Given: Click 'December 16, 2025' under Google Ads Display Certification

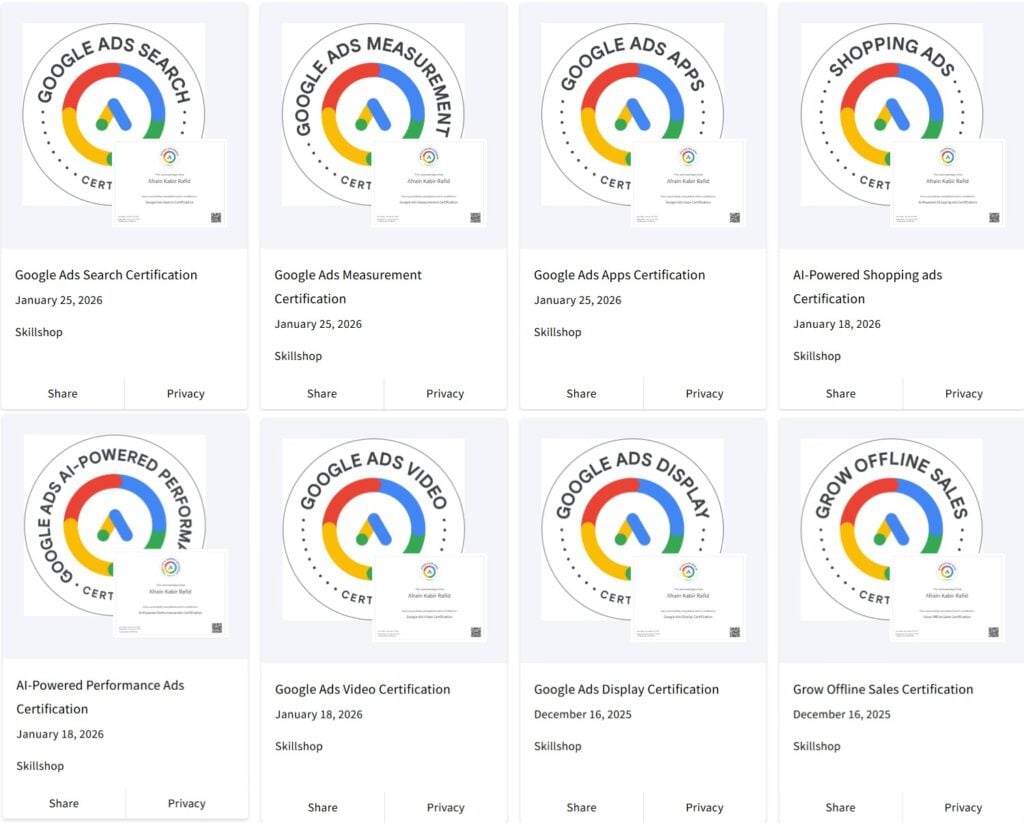Looking at the screenshot, I should pos(583,715).
